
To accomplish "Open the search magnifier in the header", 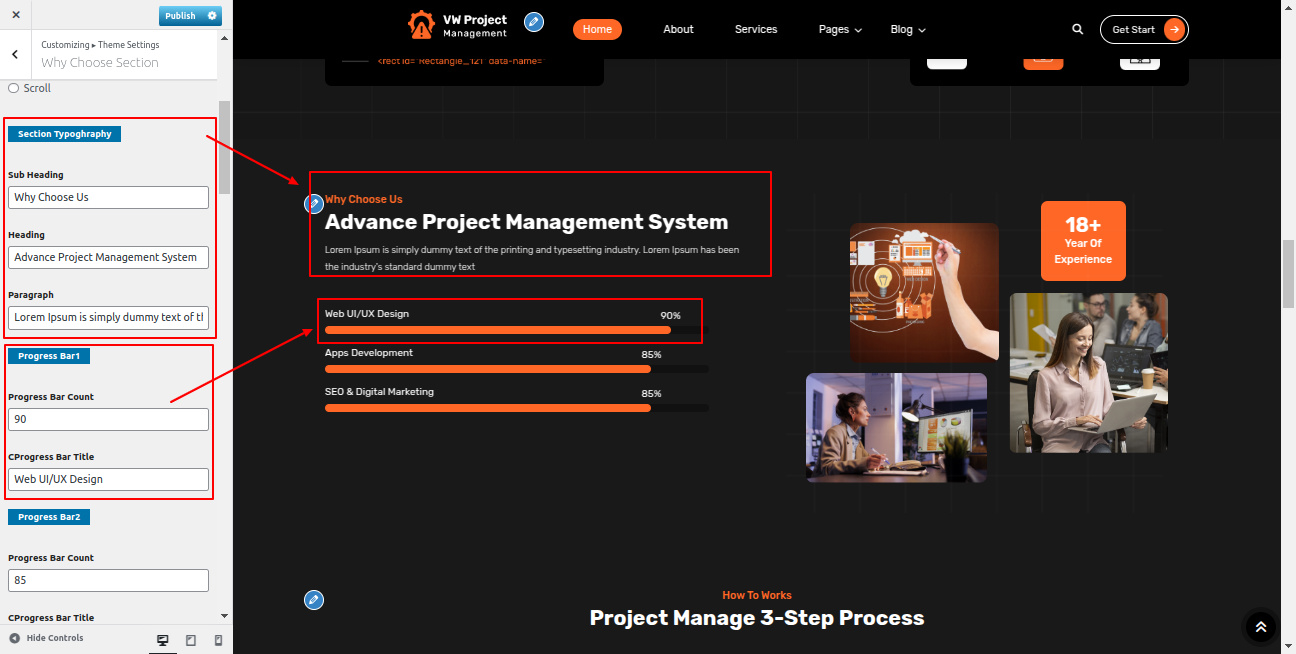I will coord(1078,29).
